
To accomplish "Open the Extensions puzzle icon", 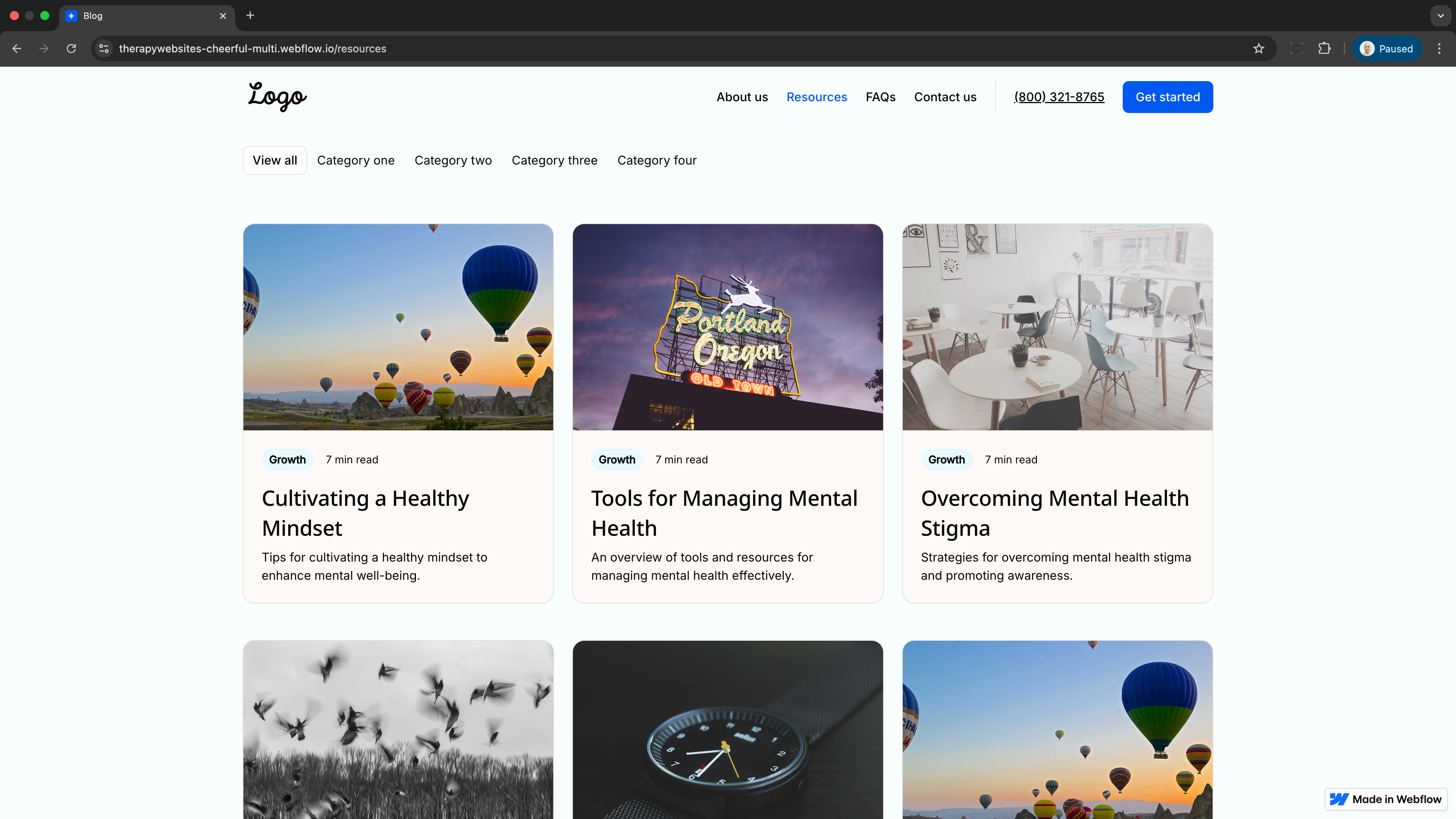I will coord(1324,49).
